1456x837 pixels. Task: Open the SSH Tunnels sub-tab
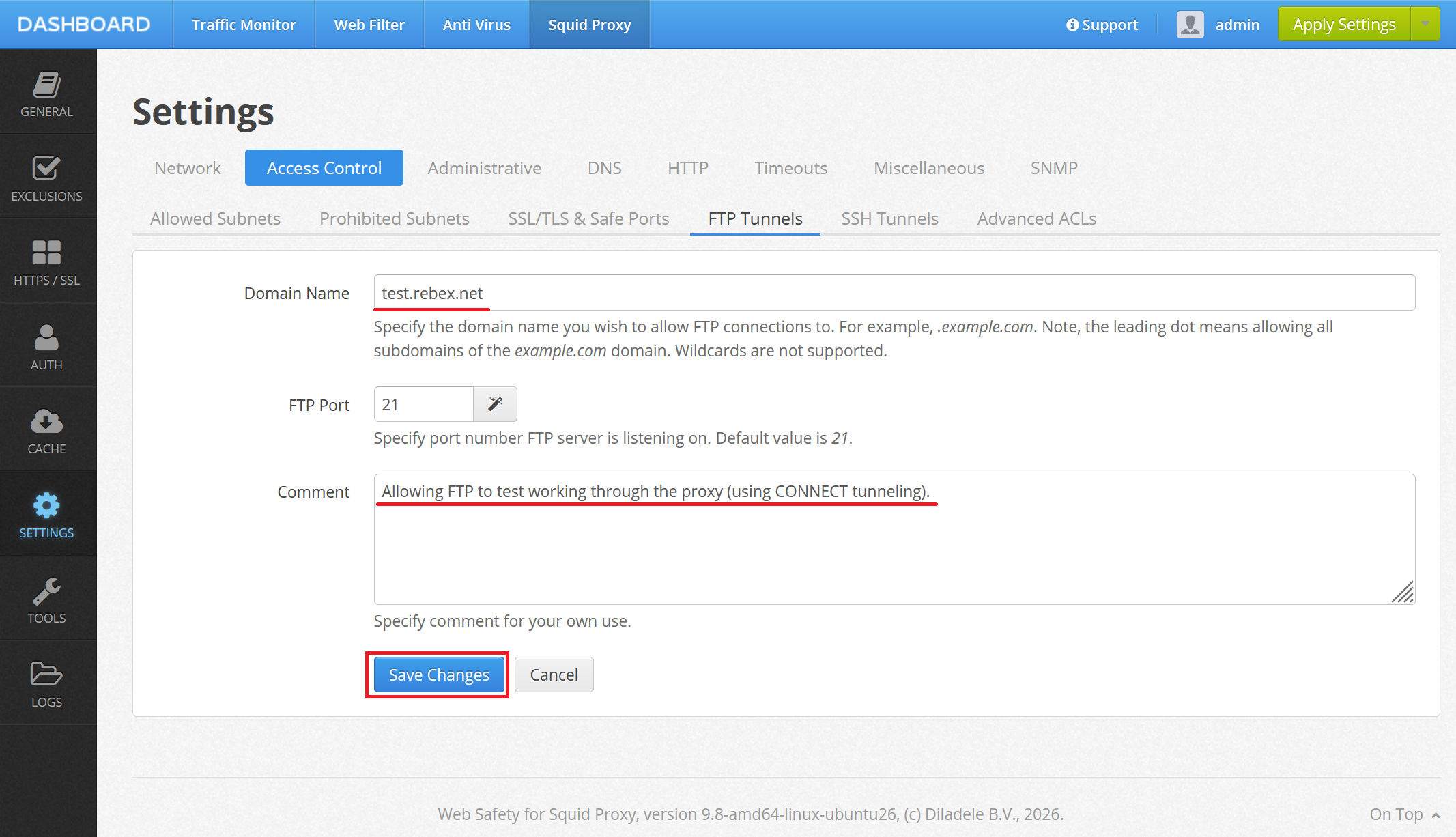point(890,218)
